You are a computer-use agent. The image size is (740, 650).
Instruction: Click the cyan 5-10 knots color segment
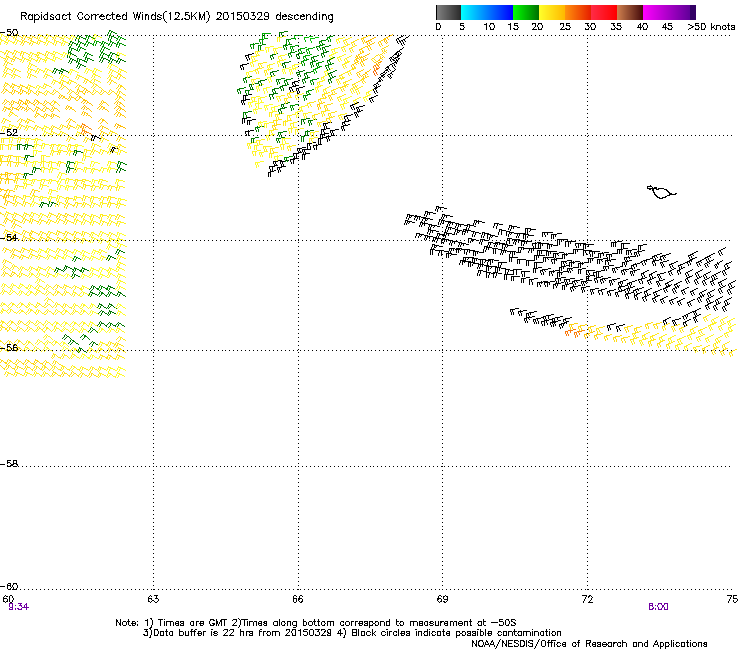coord(474,12)
